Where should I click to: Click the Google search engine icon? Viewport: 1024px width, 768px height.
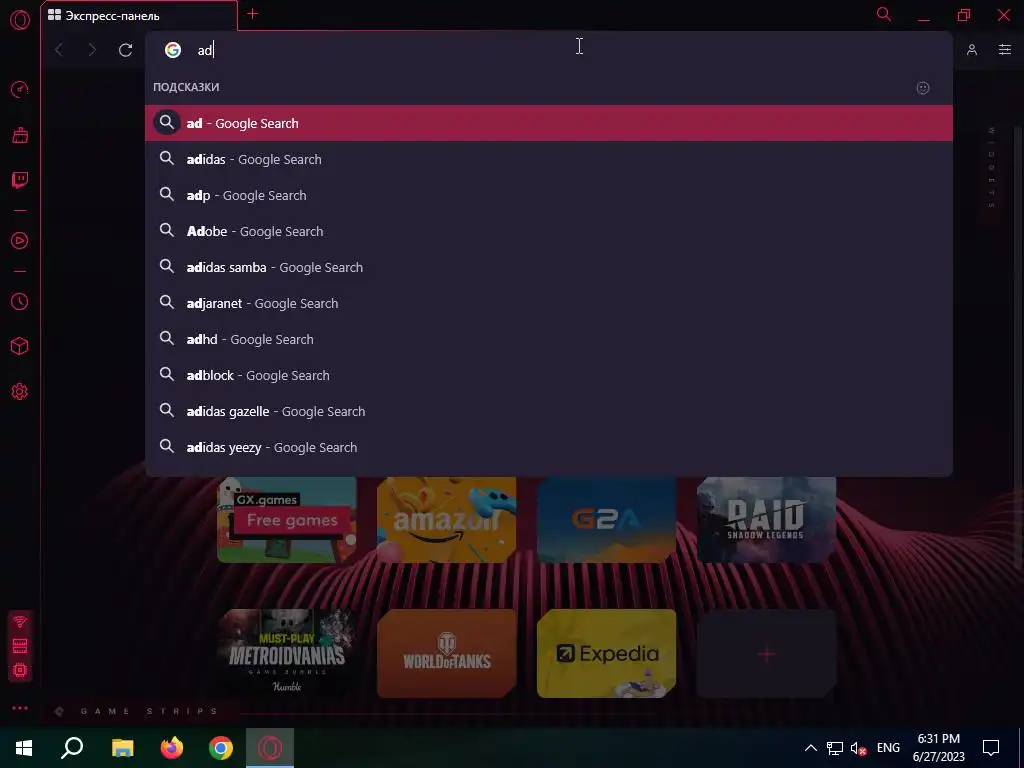coord(172,50)
